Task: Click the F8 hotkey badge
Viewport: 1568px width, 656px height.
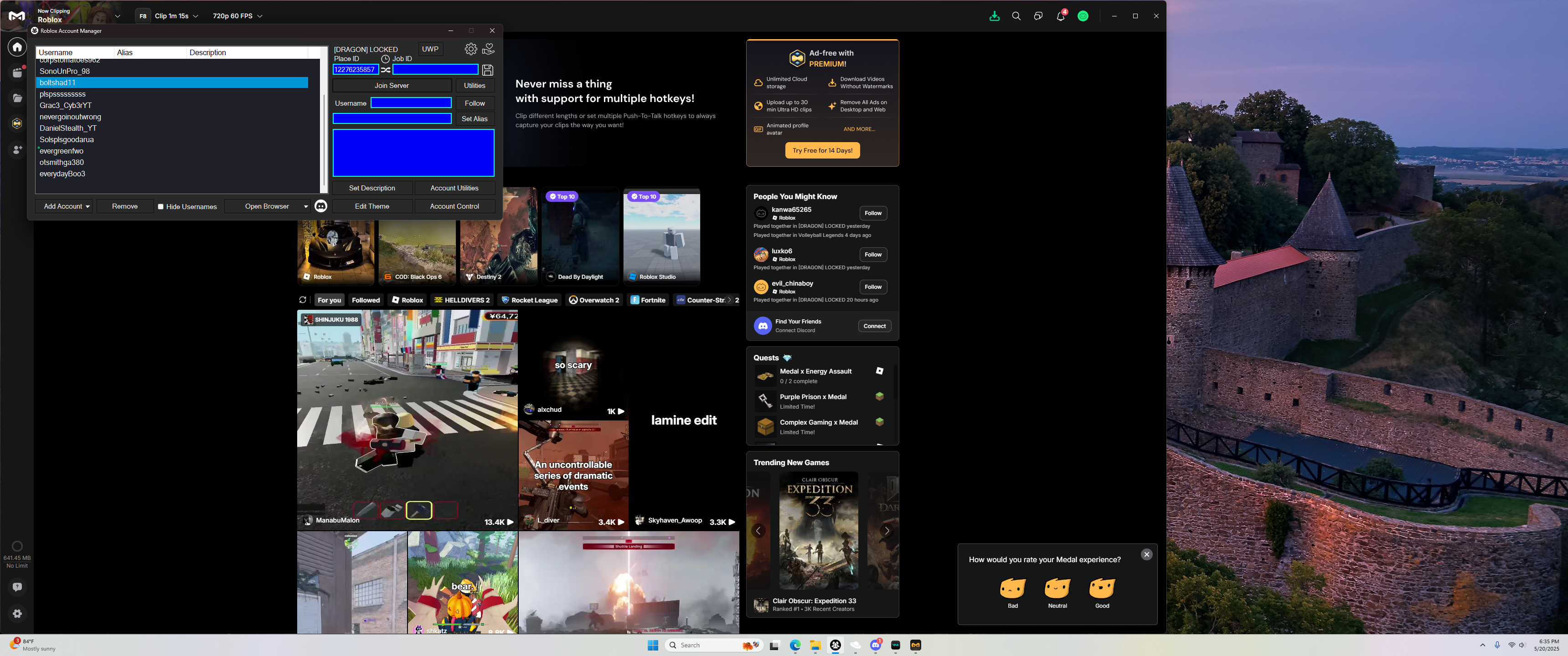Action: click(143, 16)
